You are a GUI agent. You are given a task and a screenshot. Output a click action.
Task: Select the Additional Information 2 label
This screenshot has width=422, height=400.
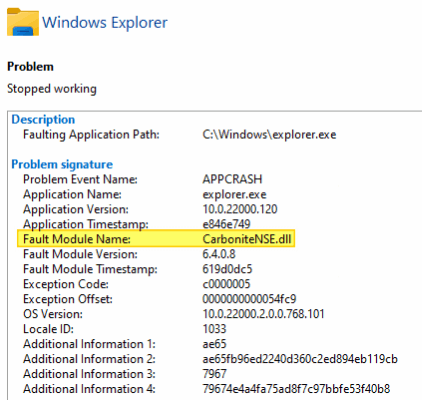coord(89,359)
